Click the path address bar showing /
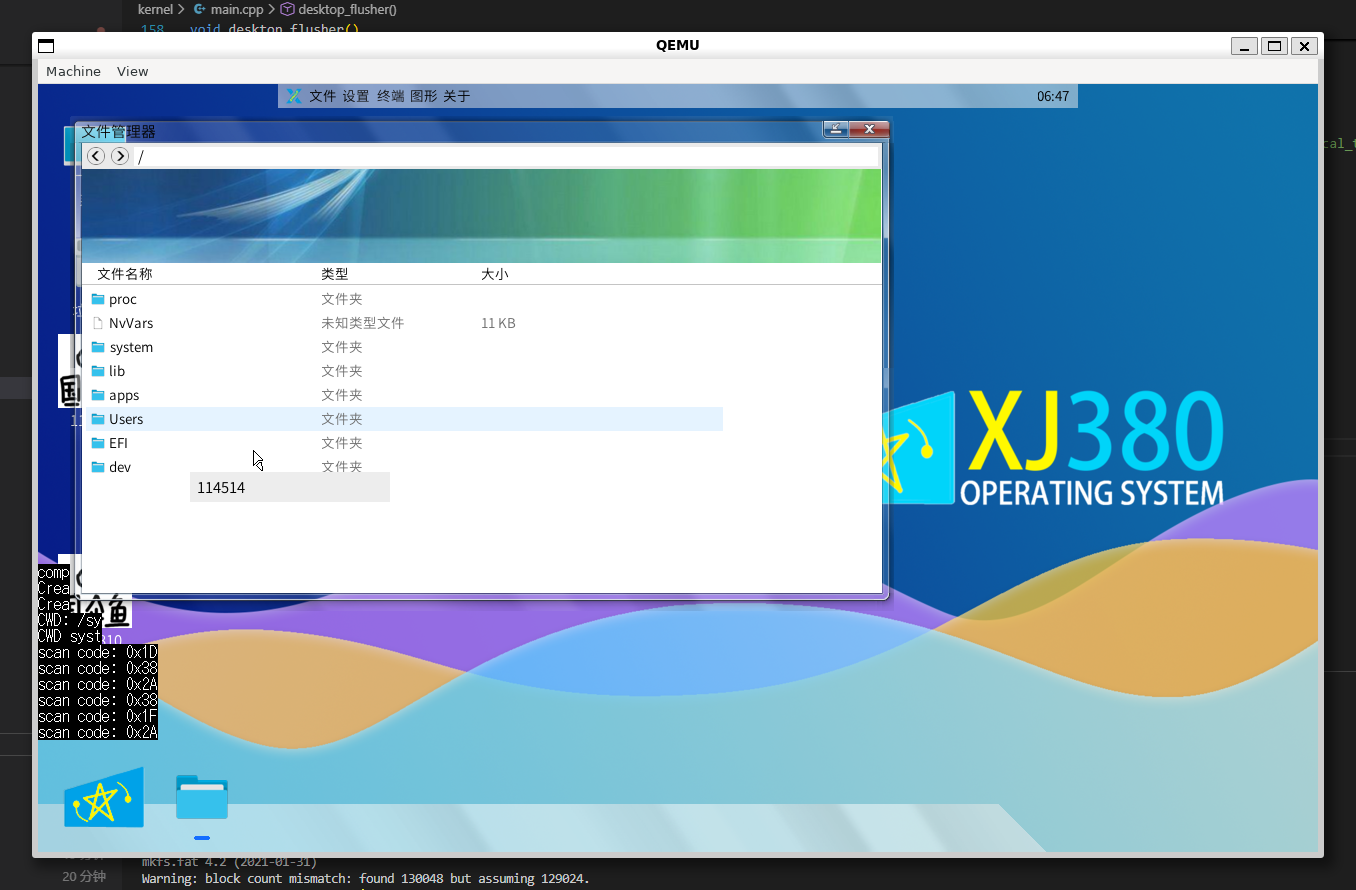This screenshot has height=890, width=1356. (500, 156)
